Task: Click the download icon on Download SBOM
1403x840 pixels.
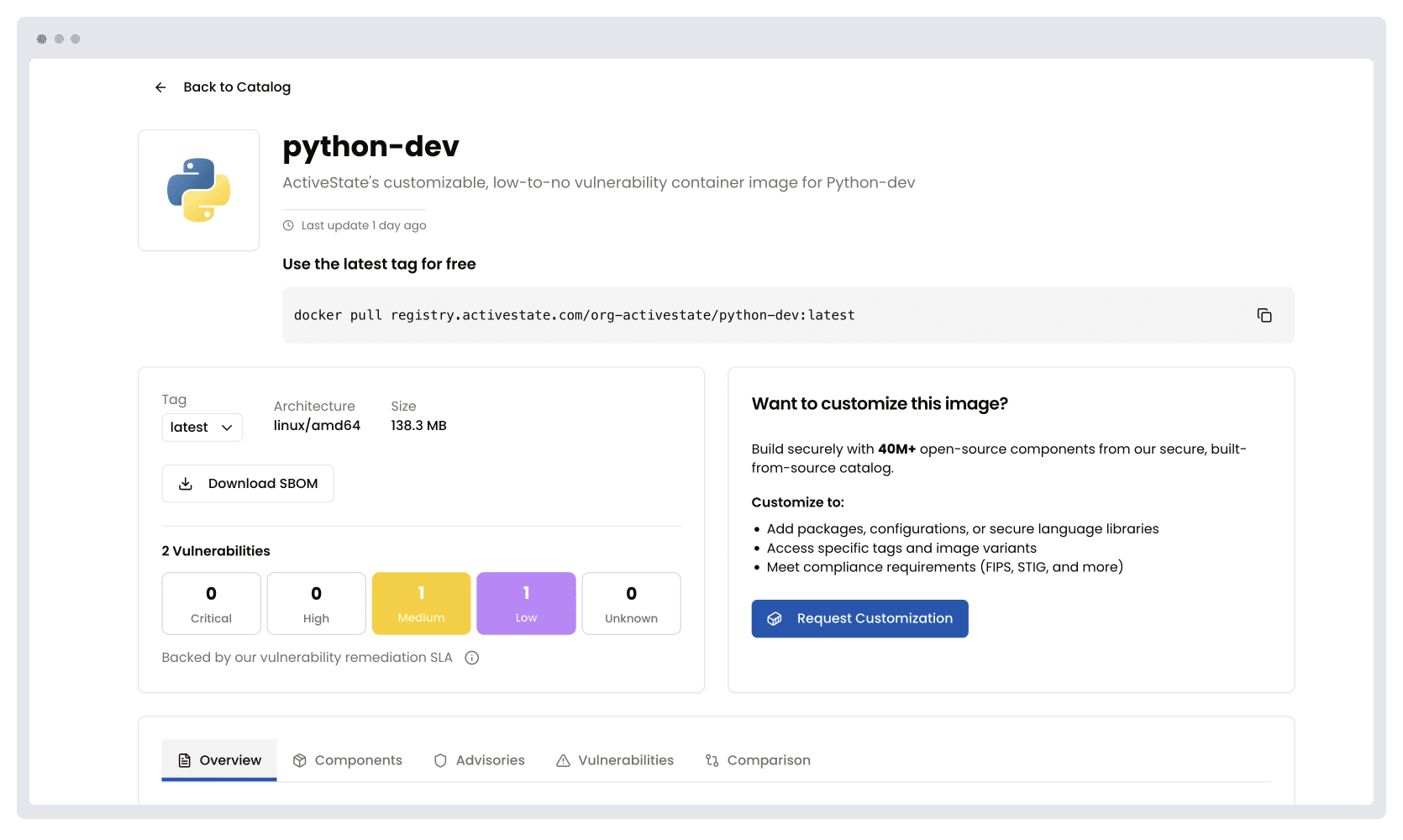Action: (x=185, y=483)
